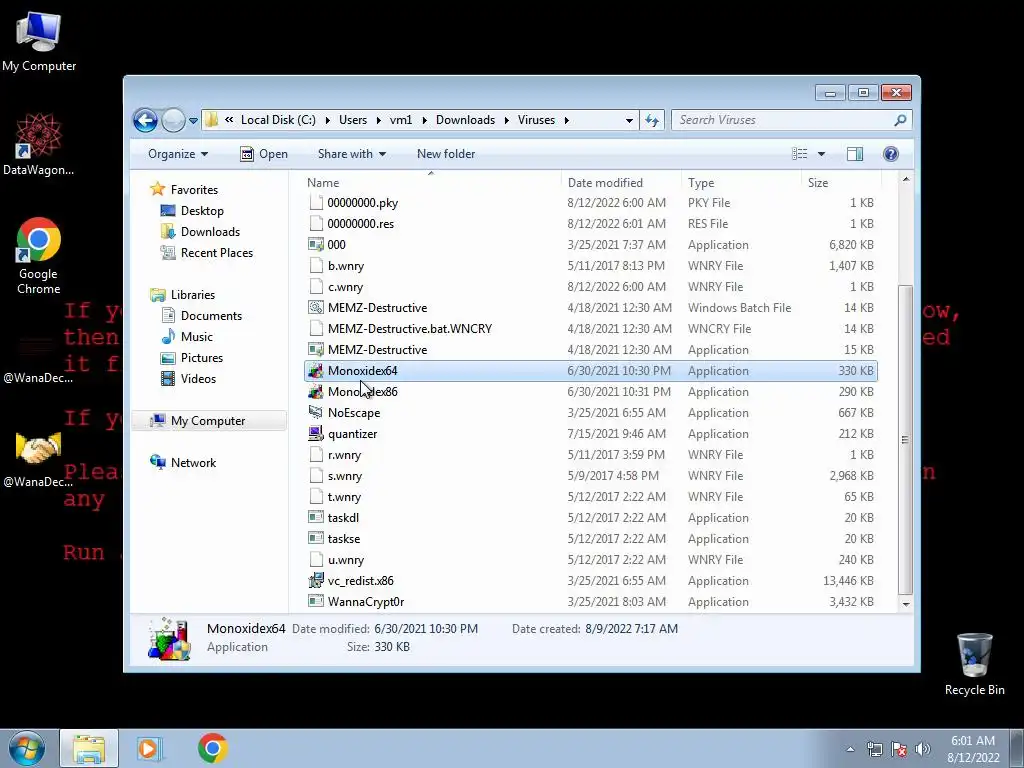Click the taskbar clock showing 6:01 AM
Screen dimensions: 1024x768
(973, 749)
